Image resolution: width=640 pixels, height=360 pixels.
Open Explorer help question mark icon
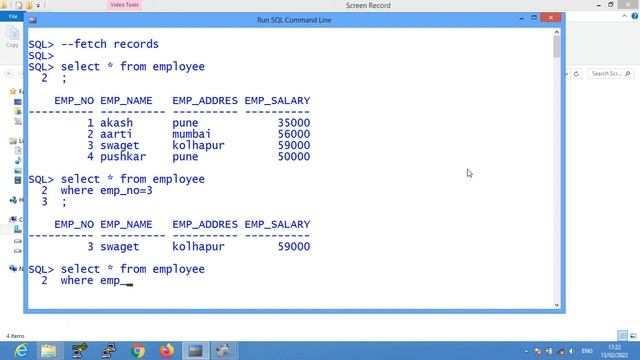[634, 16]
